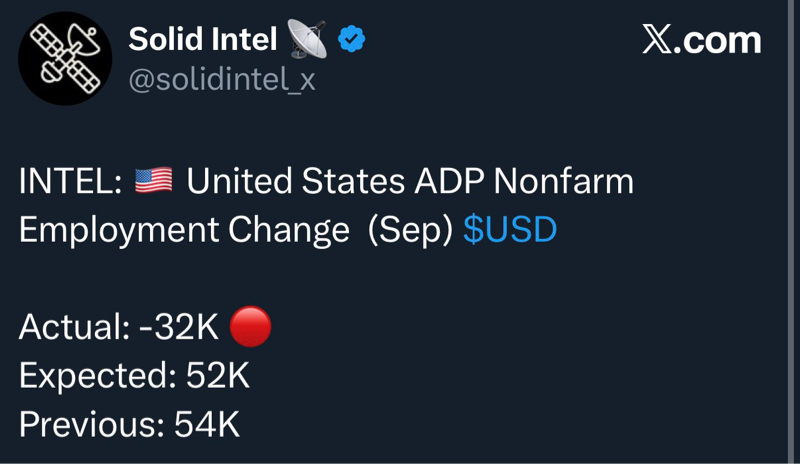
Task: Click the "Previous:" label
Action: pos(91,424)
